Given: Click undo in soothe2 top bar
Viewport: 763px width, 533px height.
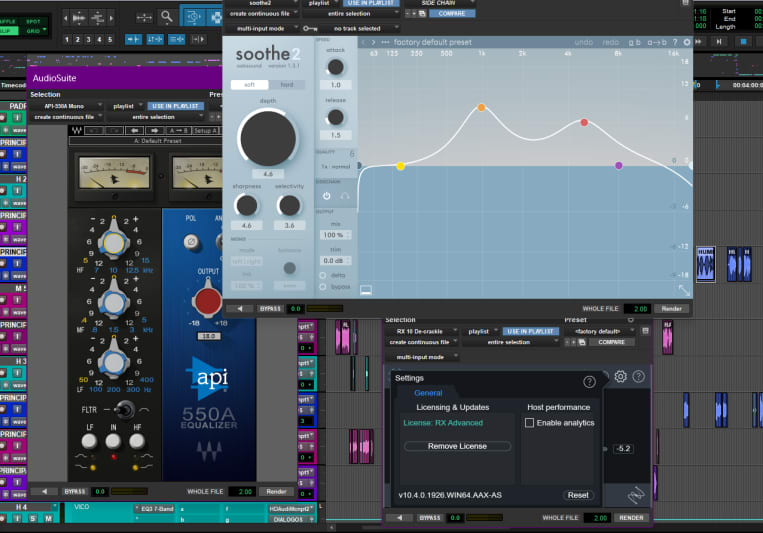Looking at the screenshot, I should (583, 42).
